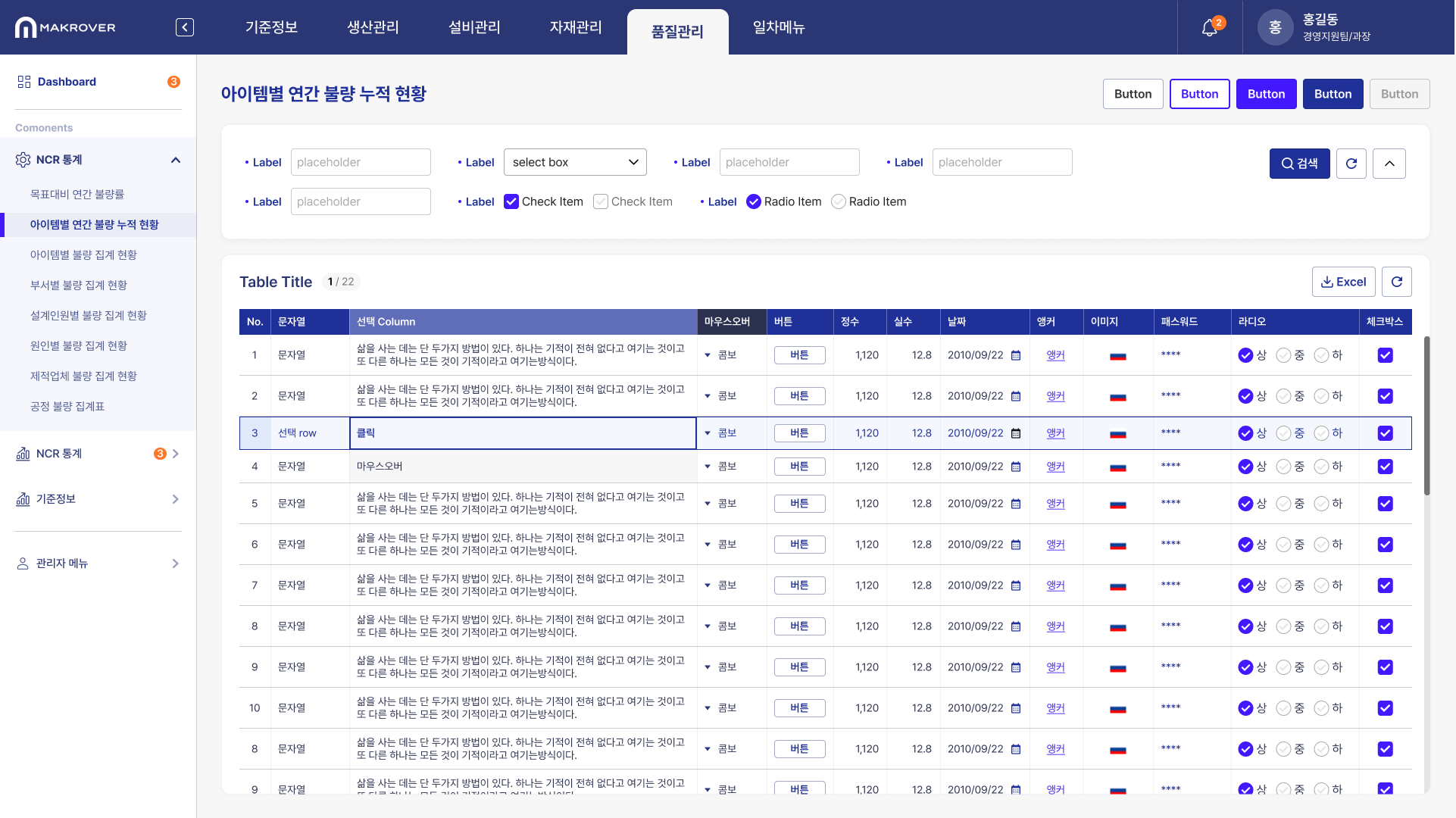Image resolution: width=1456 pixels, height=818 pixels.
Task: Click the 홍 user avatar
Action: (x=1275, y=28)
